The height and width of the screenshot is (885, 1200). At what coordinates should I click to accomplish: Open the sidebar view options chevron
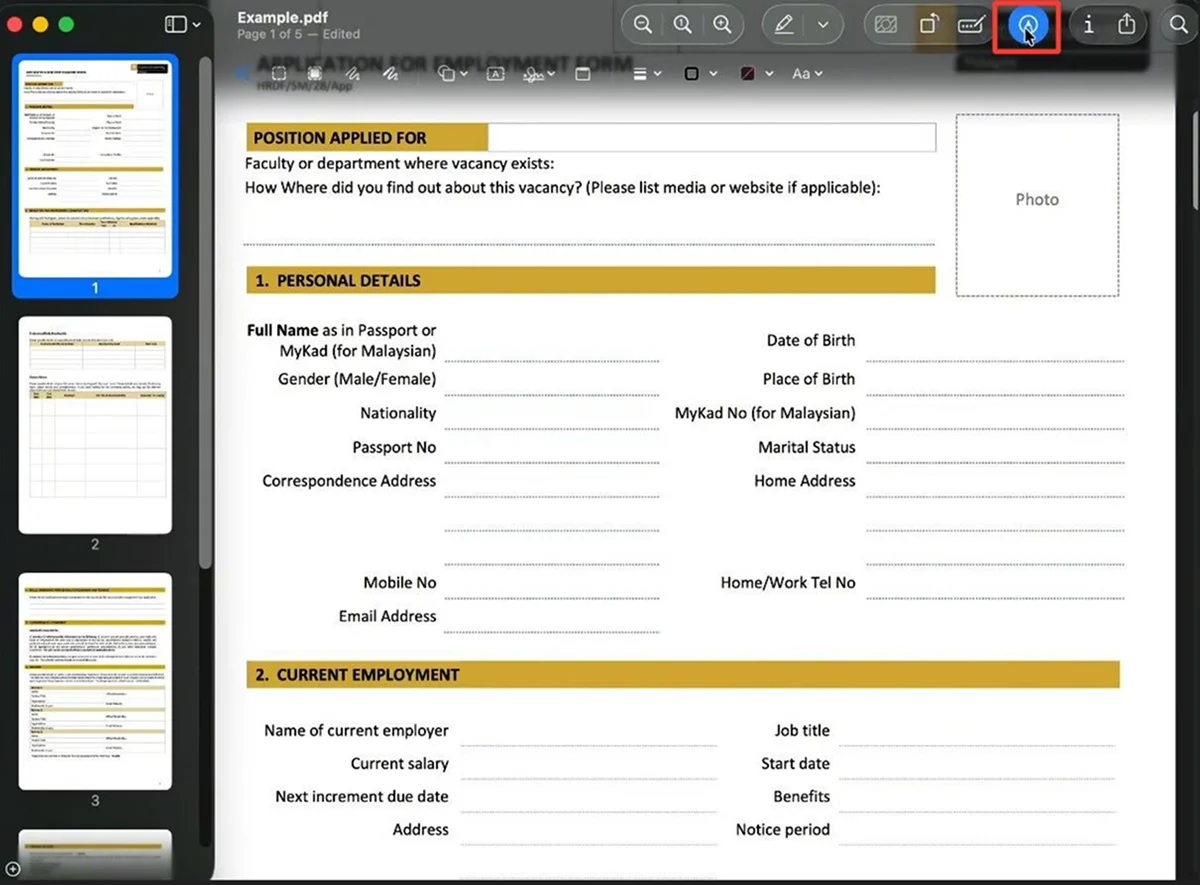(x=196, y=24)
